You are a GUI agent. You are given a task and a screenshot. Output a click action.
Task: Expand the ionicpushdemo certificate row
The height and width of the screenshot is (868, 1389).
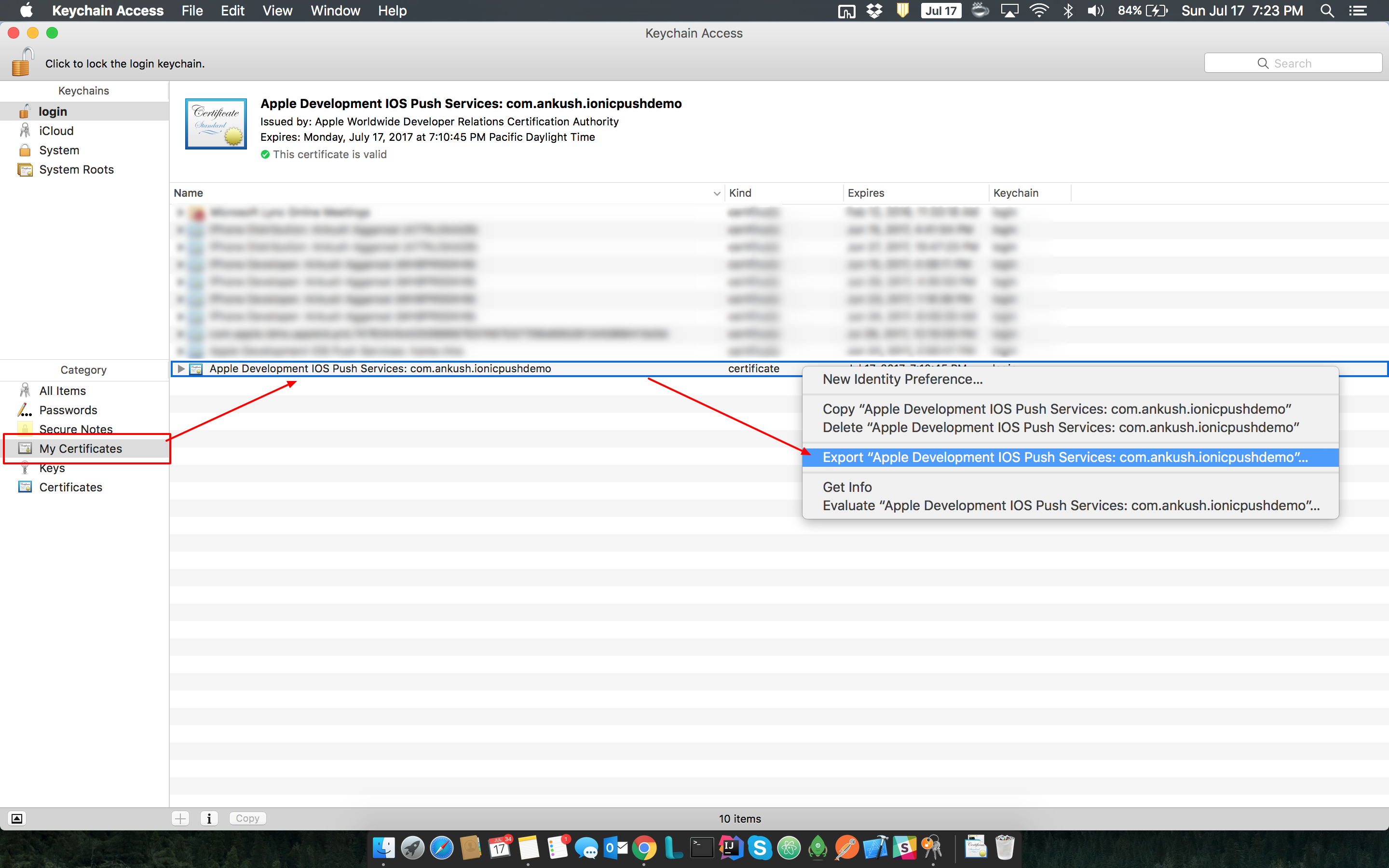[181, 368]
